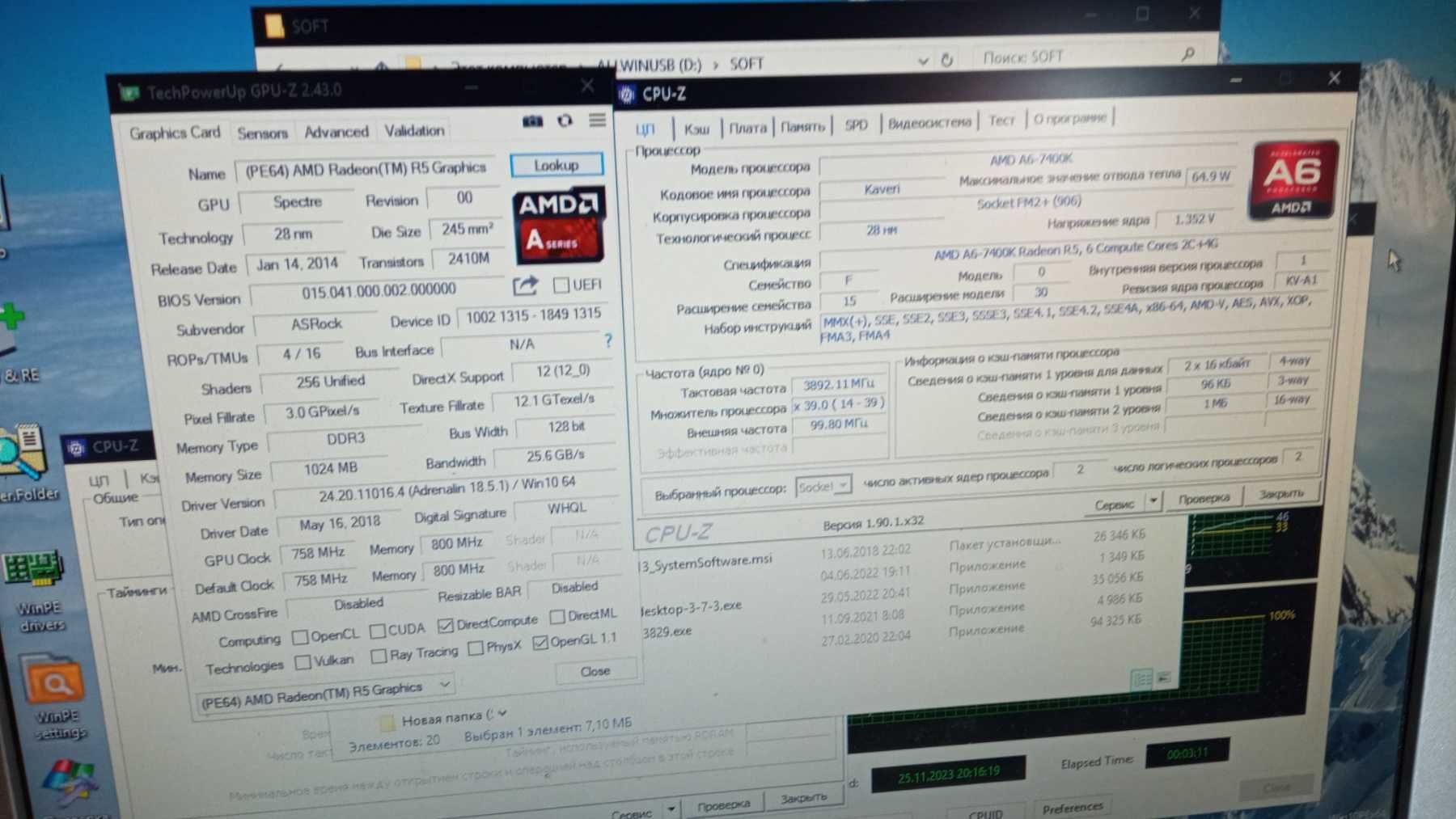
Task: Click the CPUID button at bottom
Action: click(985, 812)
